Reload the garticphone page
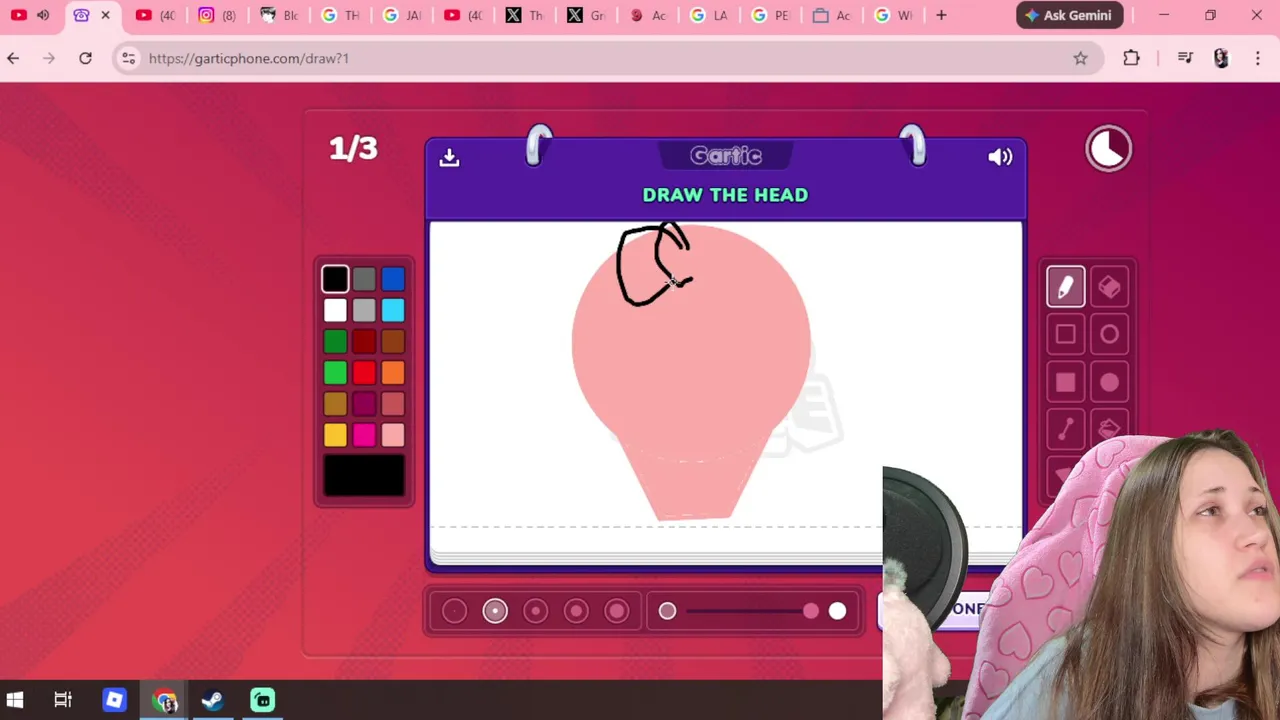The height and width of the screenshot is (720, 1280). click(x=85, y=58)
